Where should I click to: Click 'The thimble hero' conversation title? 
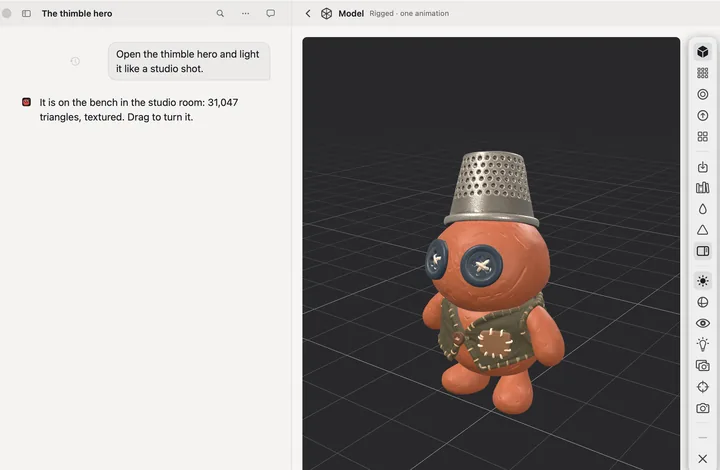(x=77, y=13)
